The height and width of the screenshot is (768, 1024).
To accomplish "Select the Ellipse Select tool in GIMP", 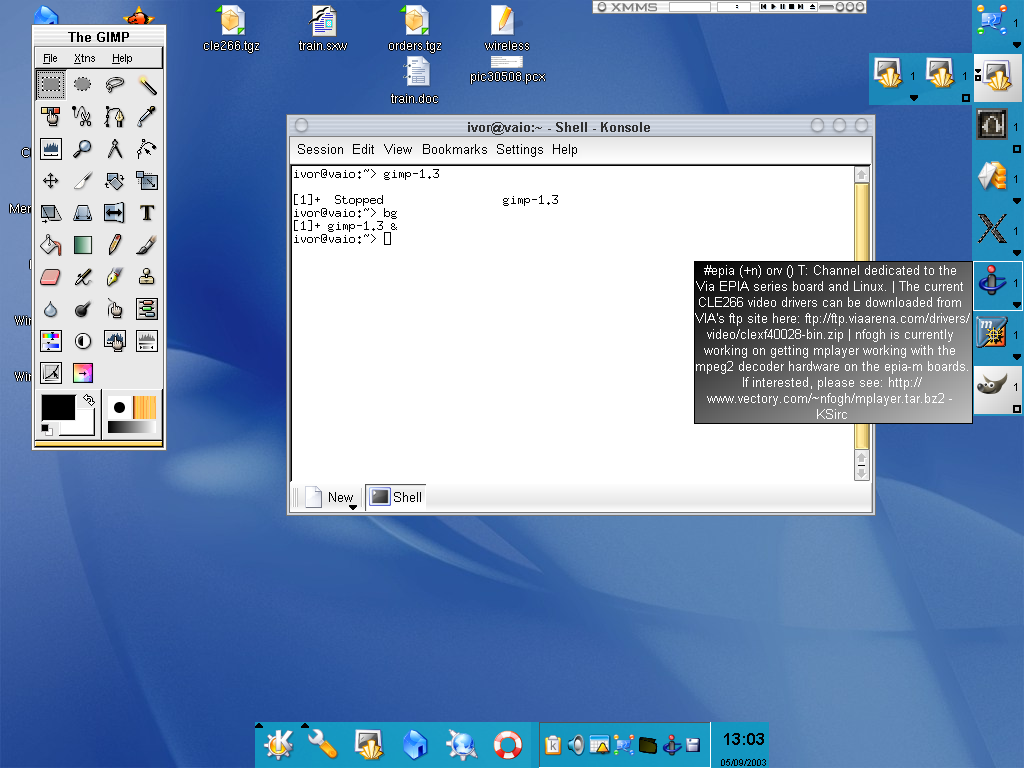I will click(82, 84).
